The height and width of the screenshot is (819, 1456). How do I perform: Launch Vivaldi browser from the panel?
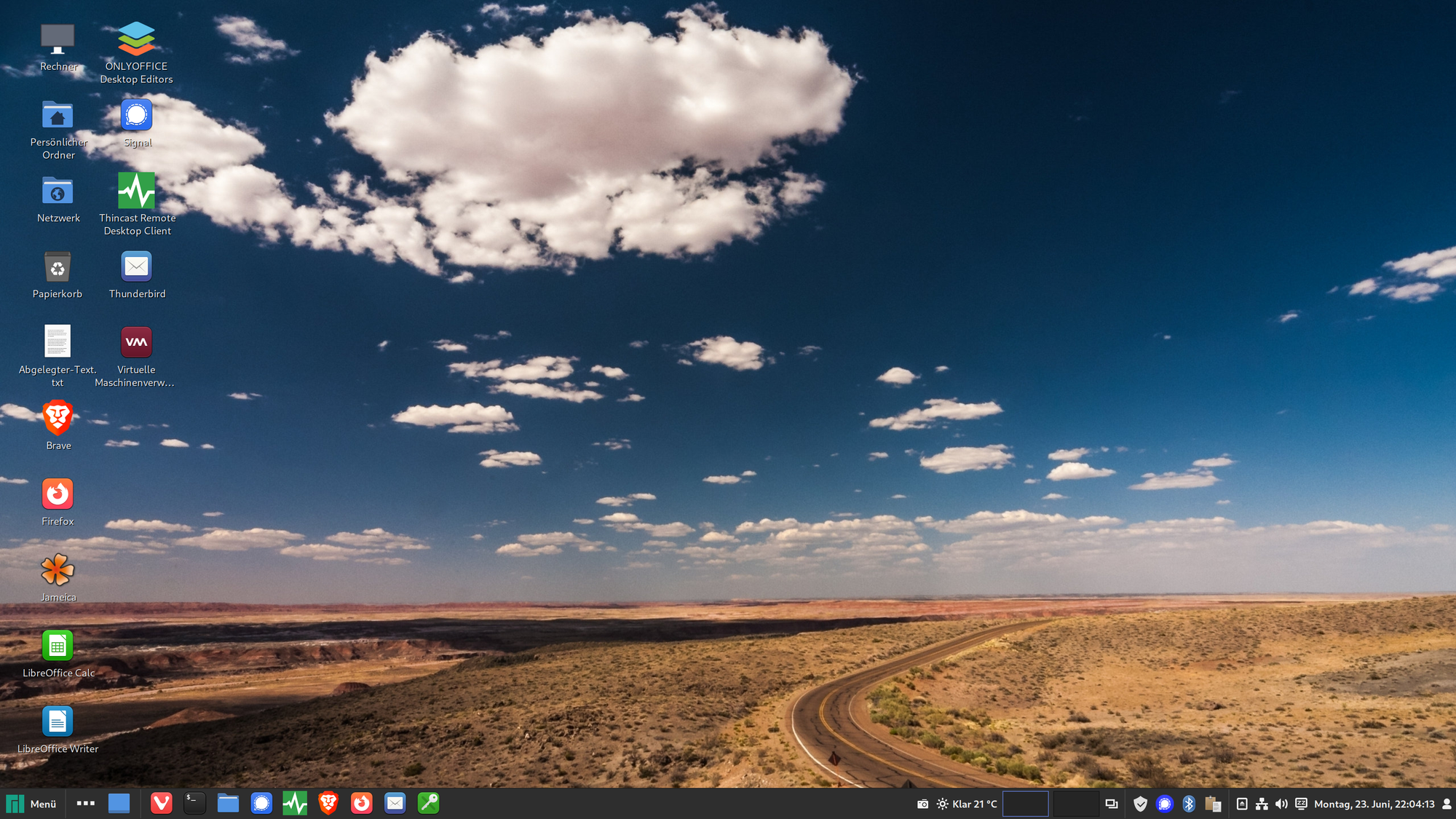(x=161, y=803)
